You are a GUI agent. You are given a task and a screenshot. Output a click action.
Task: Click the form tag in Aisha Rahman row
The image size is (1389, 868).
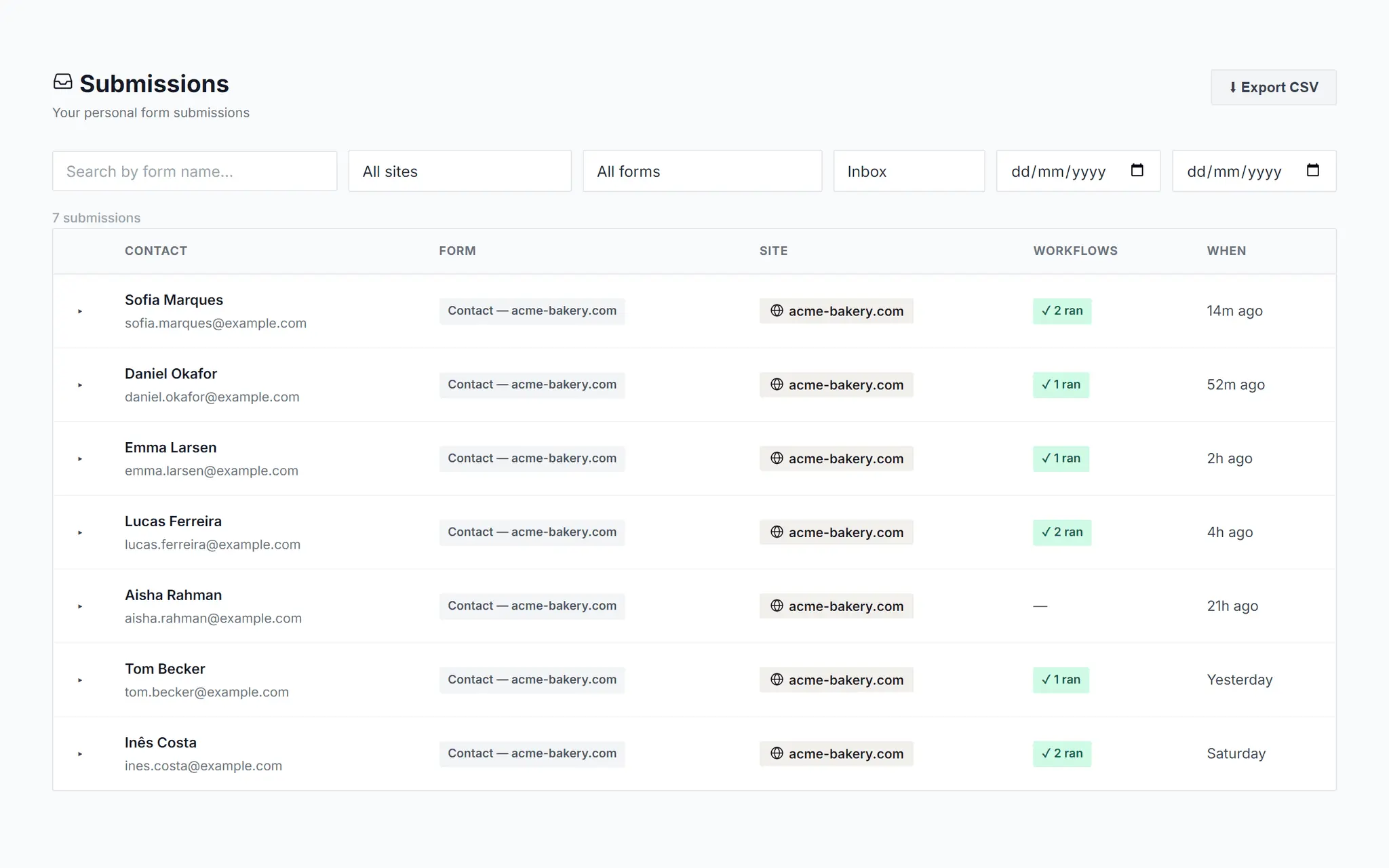[532, 606]
